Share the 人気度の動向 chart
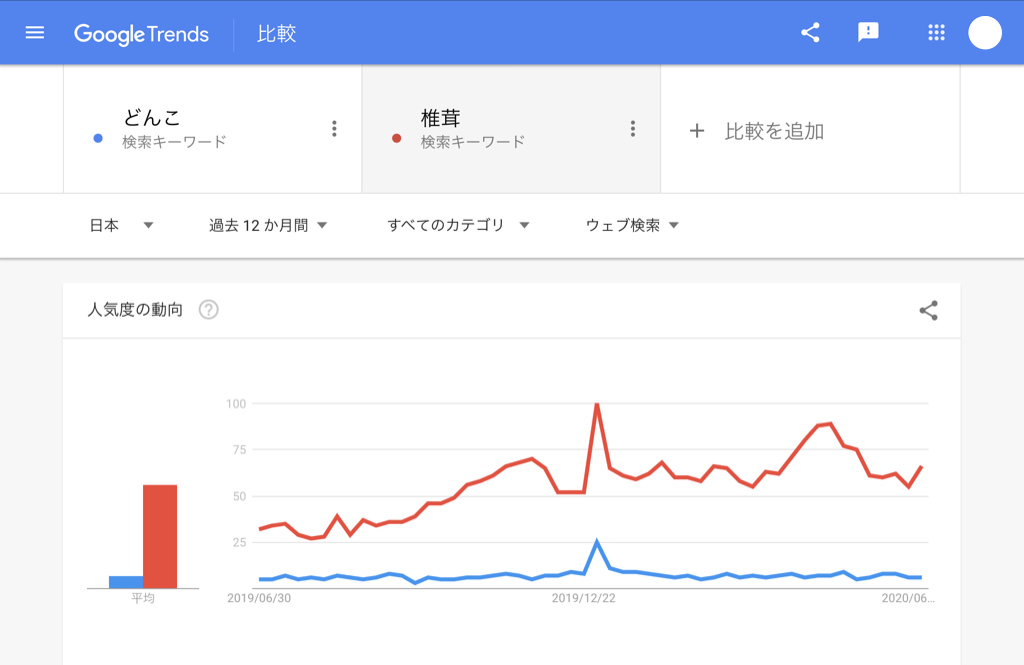This screenshot has height=665, width=1024. (x=928, y=310)
